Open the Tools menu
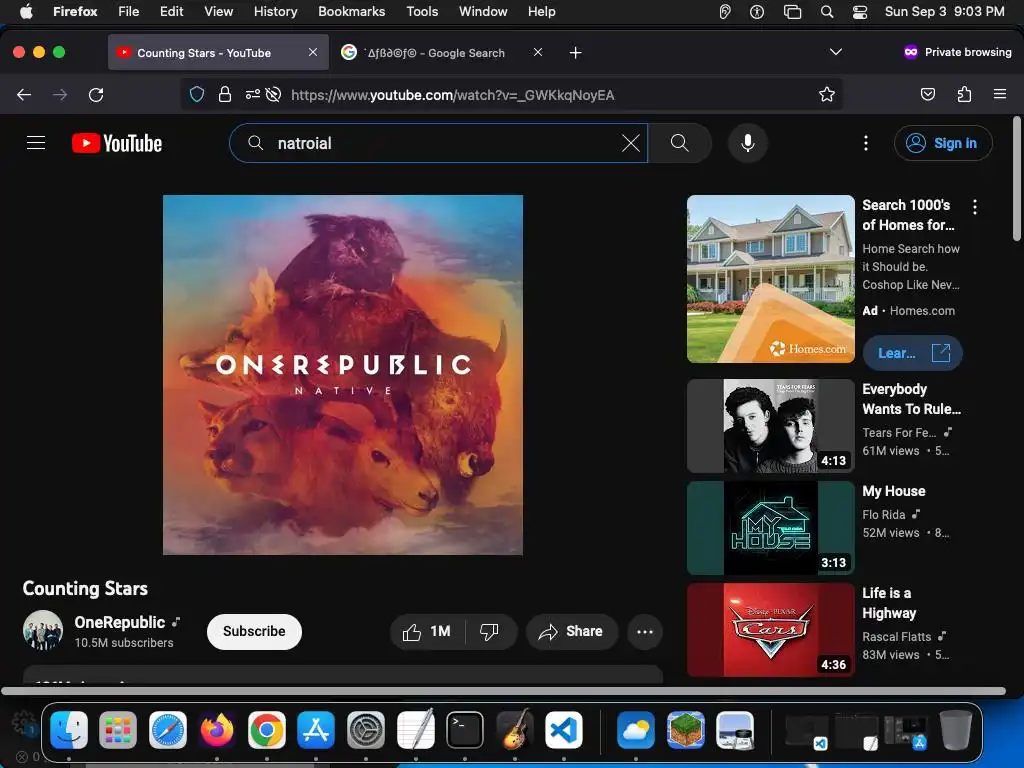 coord(422,12)
